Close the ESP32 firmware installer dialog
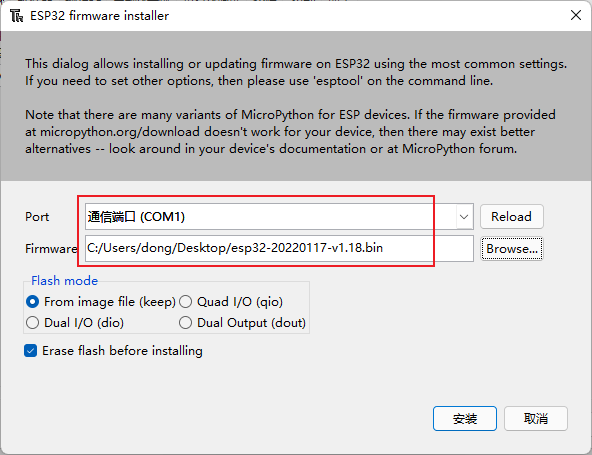Viewport: 592px width, 455px height. 576,15
